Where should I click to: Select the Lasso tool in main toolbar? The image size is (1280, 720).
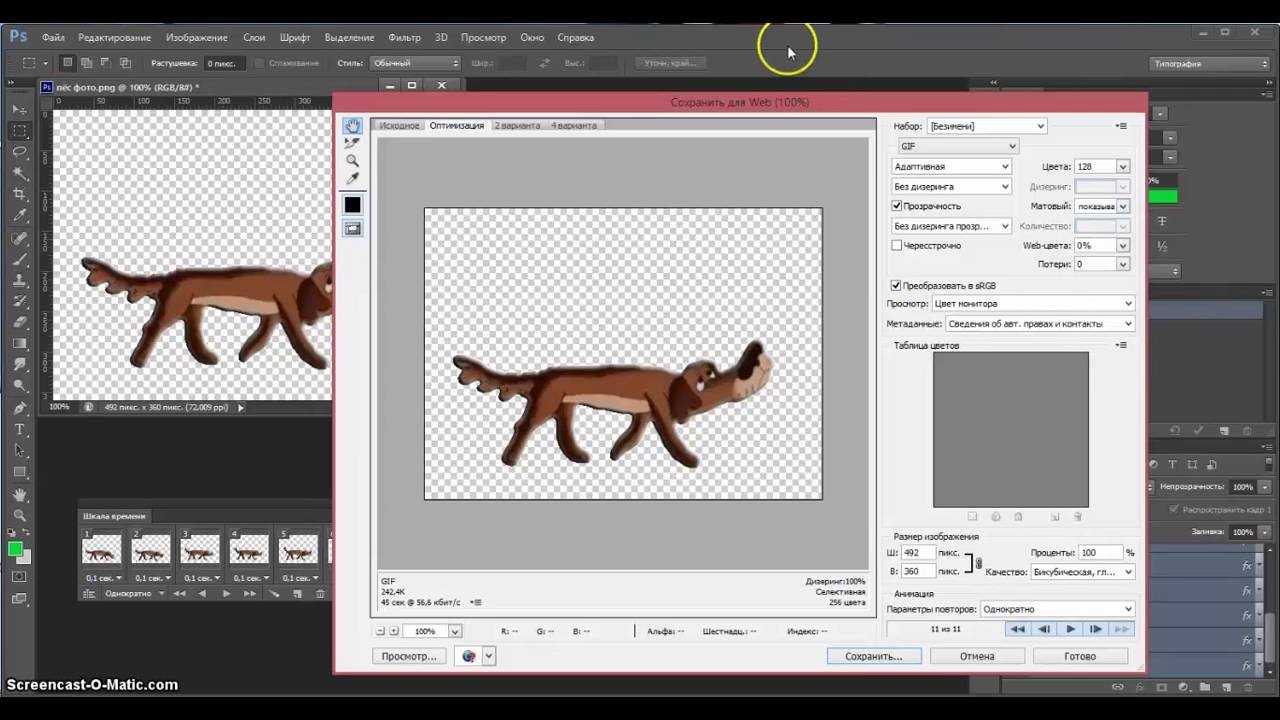[19, 151]
